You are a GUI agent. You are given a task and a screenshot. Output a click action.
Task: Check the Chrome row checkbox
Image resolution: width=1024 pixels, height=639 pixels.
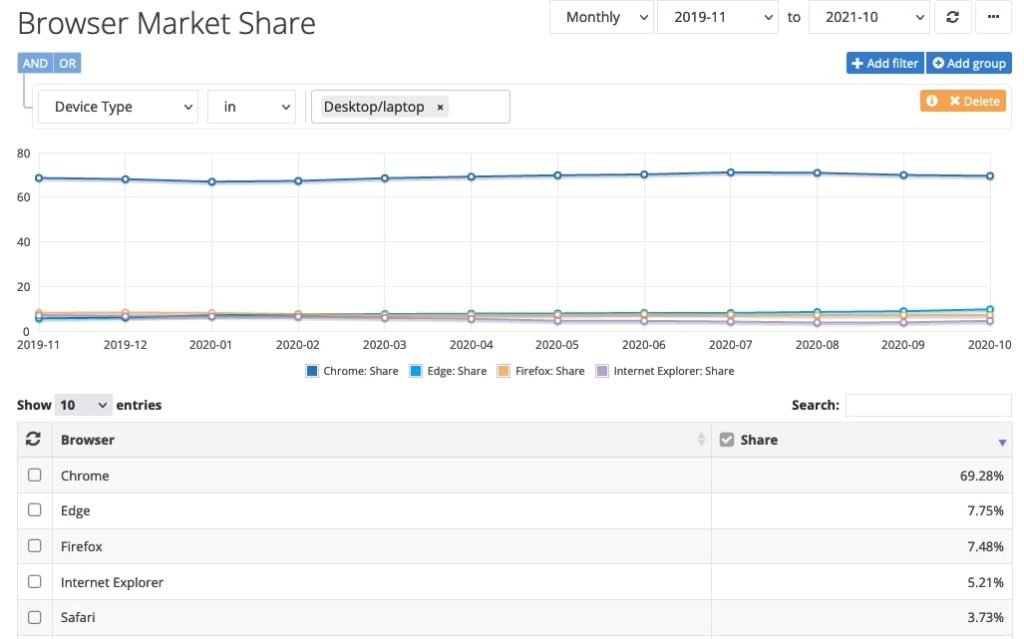(35, 475)
